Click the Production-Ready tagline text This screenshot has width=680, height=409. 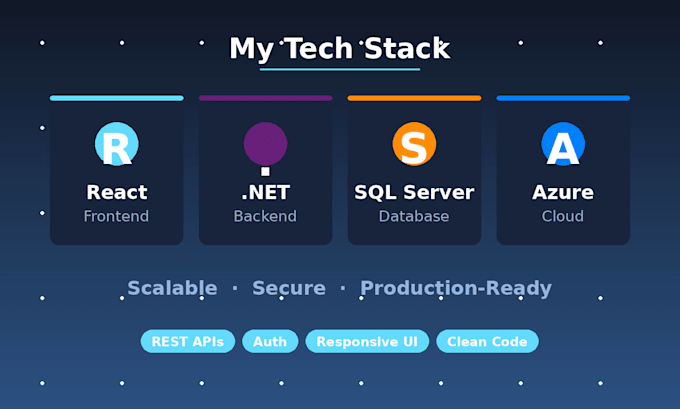(456, 289)
